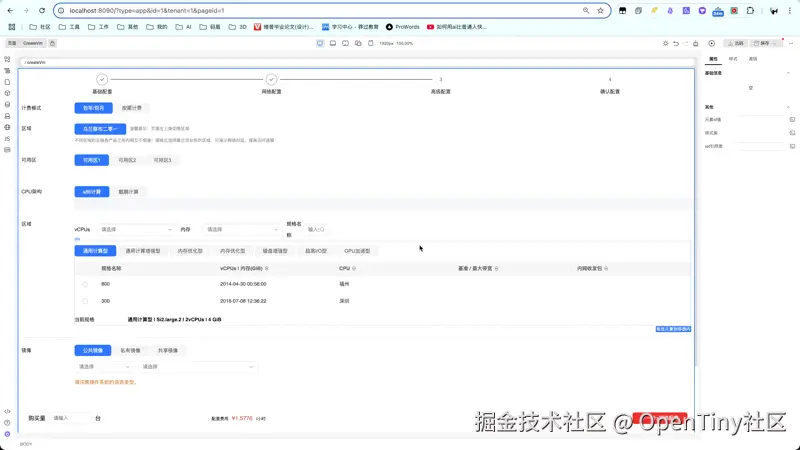This screenshot has width=800, height=450.
Task: Select radio button for row 300
Action: (85, 301)
